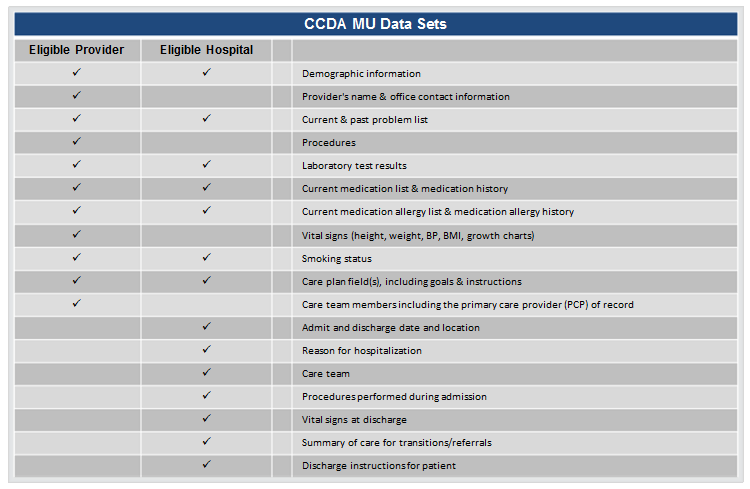Select 'Provider's name & office contact information' text
This screenshot has width=750, height=489.
[405, 97]
